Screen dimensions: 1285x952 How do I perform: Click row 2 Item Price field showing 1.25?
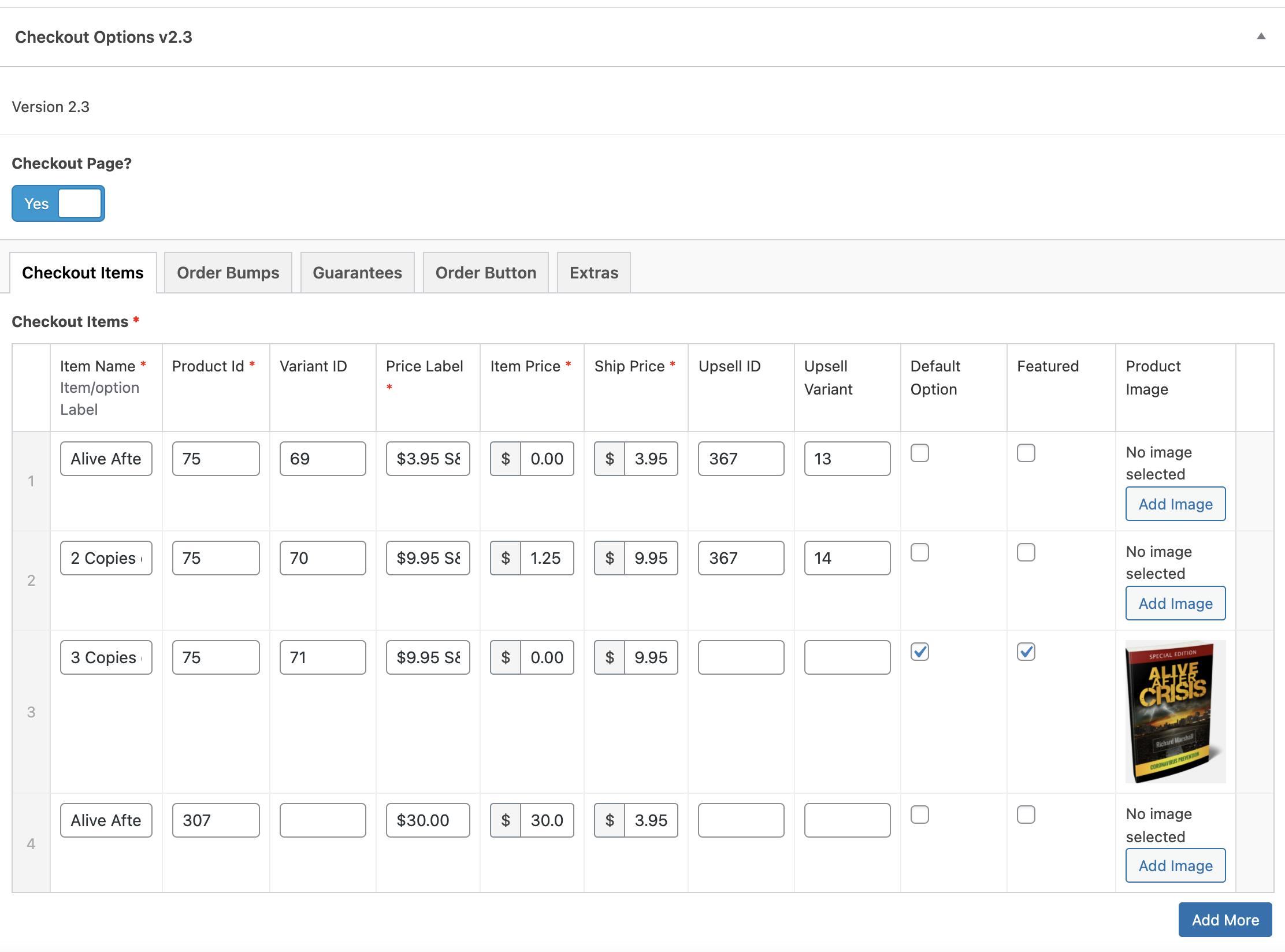[x=546, y=558]
